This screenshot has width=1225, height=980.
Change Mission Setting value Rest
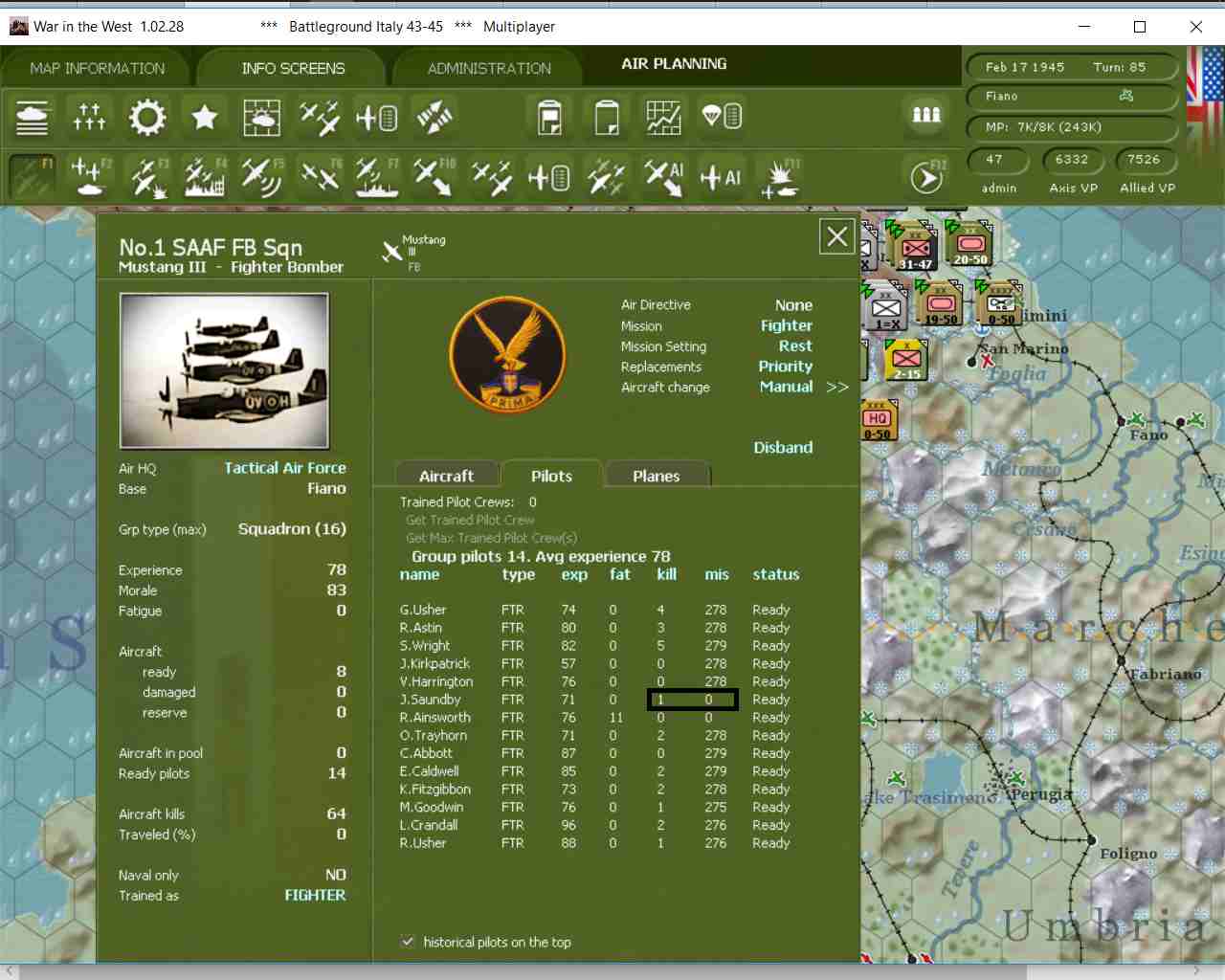795,346
